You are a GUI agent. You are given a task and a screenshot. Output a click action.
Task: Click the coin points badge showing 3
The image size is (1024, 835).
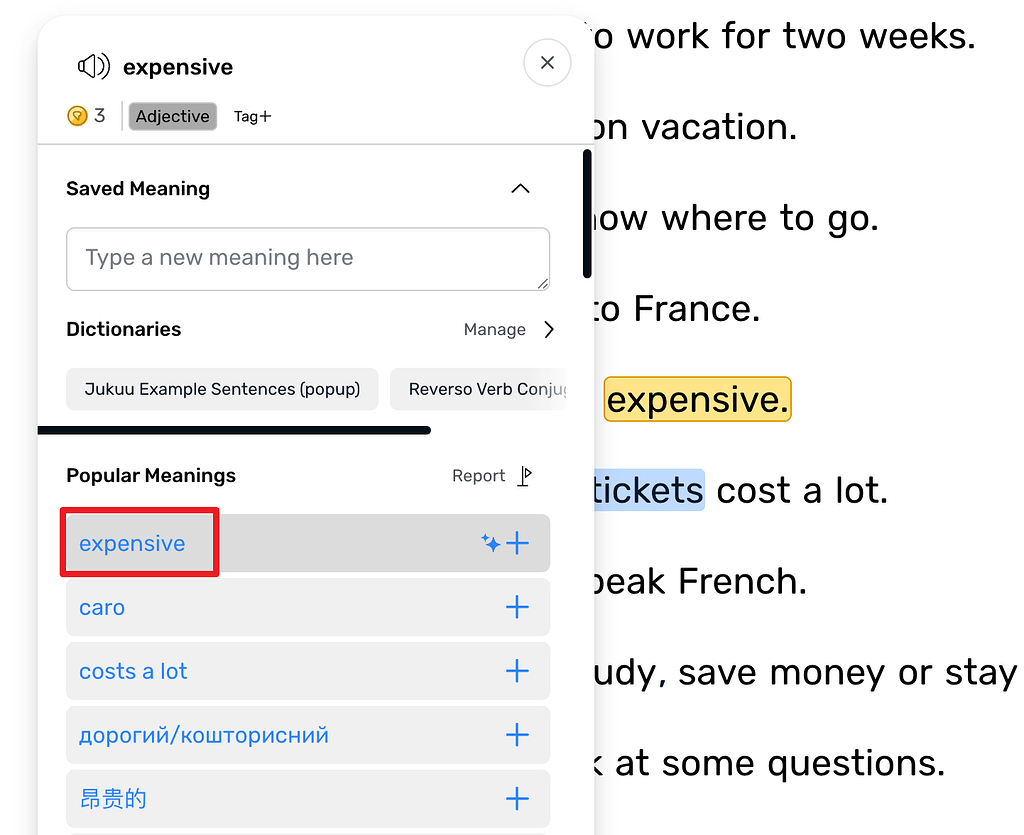pos(87,116)
